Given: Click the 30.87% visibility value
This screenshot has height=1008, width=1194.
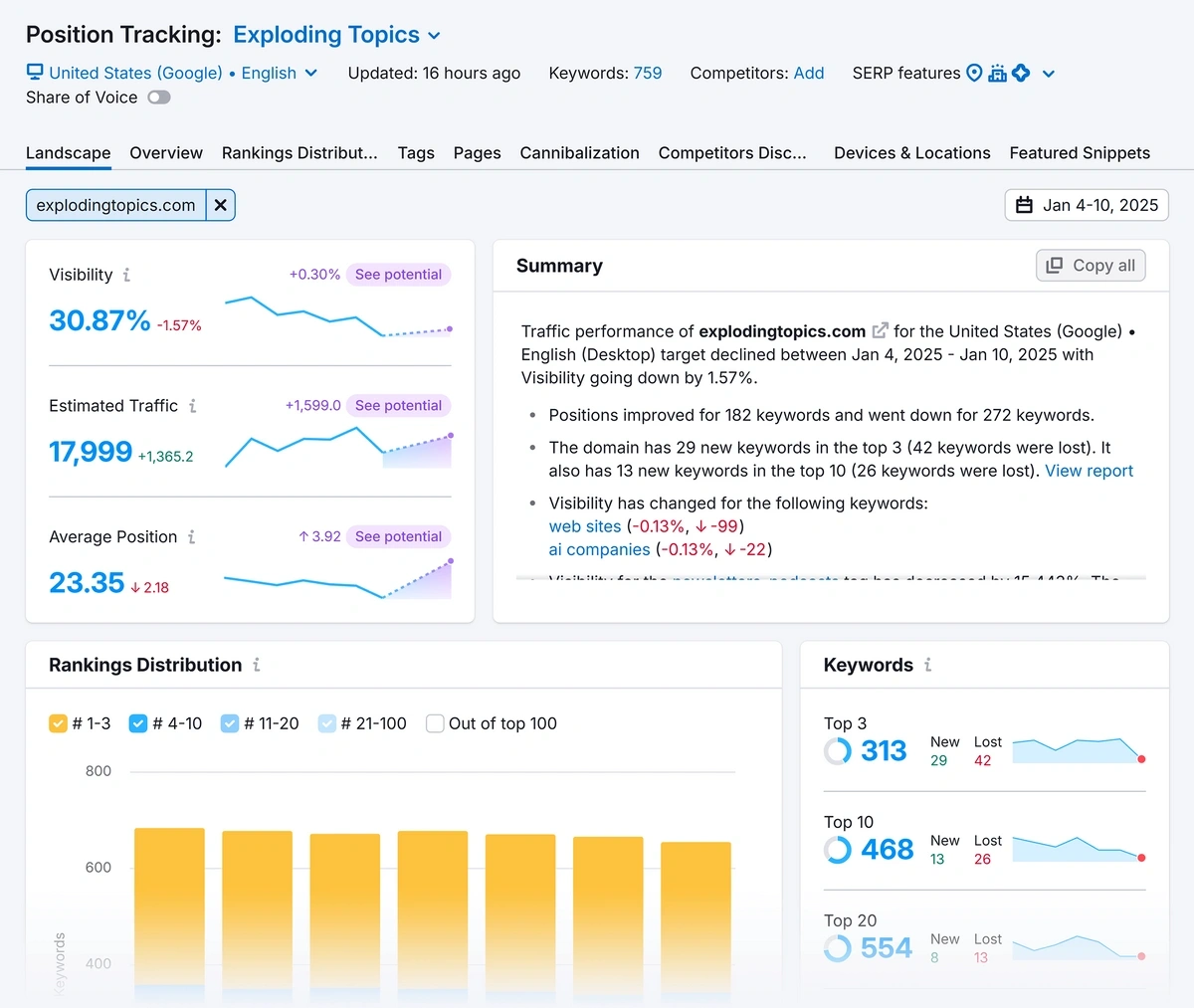Looking at the screenshot, I should pyautogui.click(x=99, y=320).
